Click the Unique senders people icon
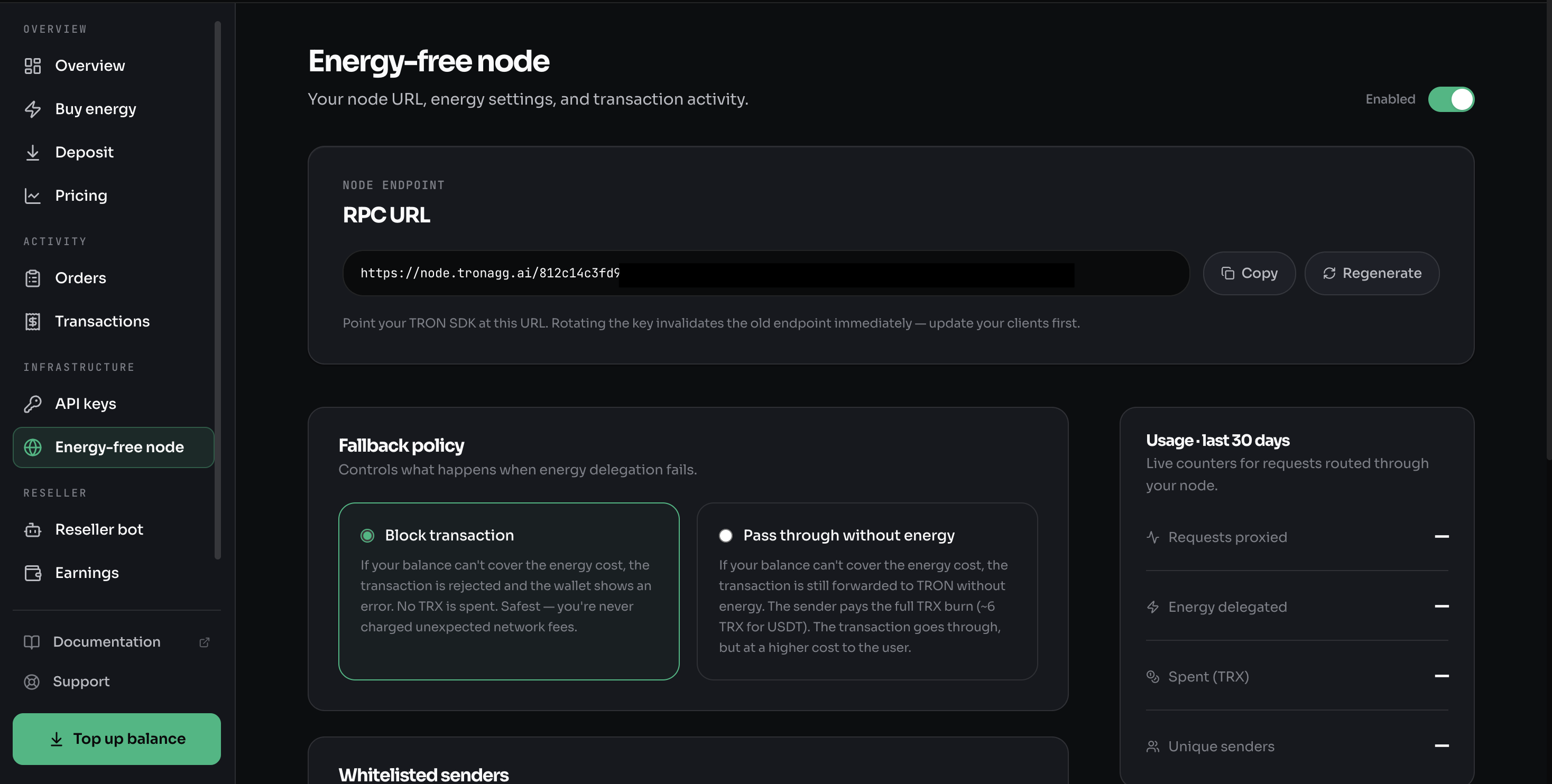This screenshot has height=784, width=1552. [x=1152, y=746]
